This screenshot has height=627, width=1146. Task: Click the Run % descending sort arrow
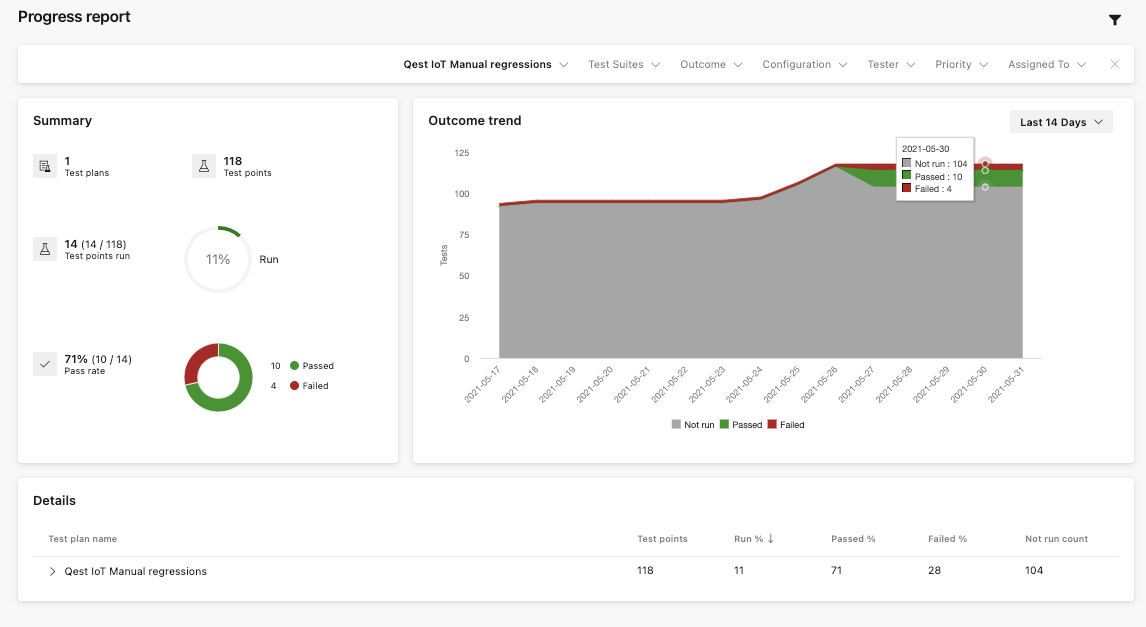tap(770, 539)
